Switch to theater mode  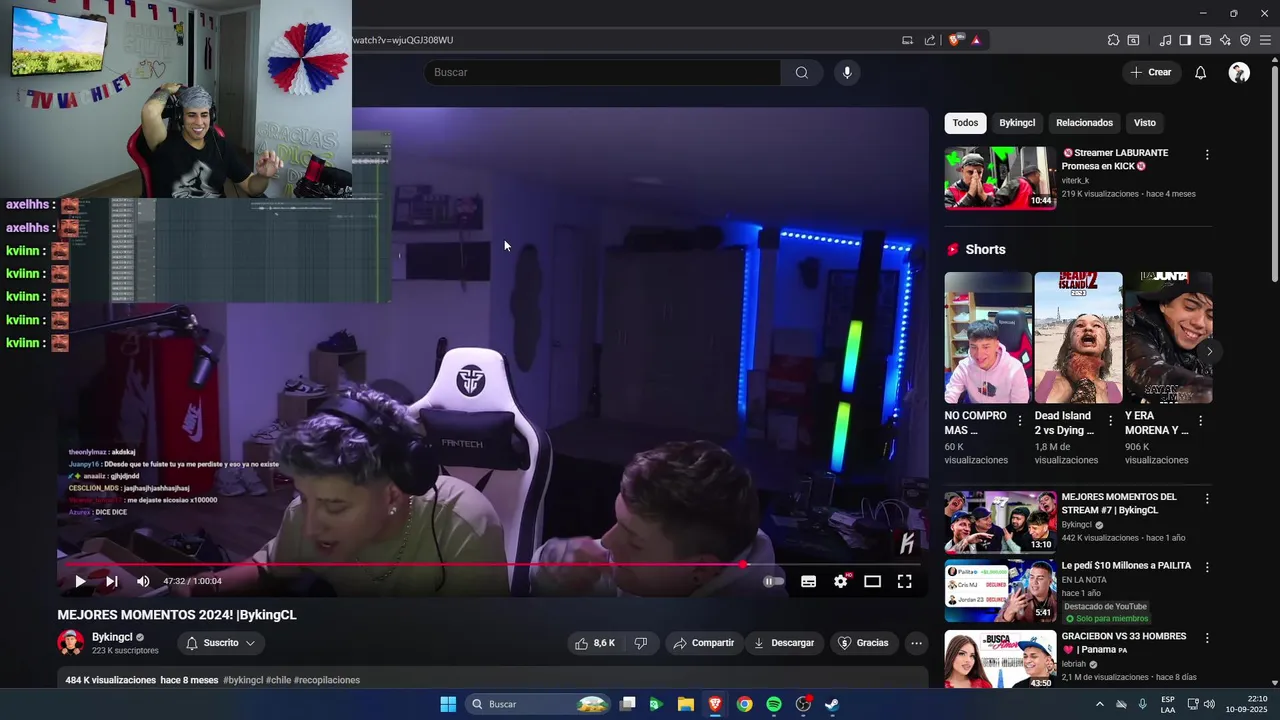tap(872, 581)
